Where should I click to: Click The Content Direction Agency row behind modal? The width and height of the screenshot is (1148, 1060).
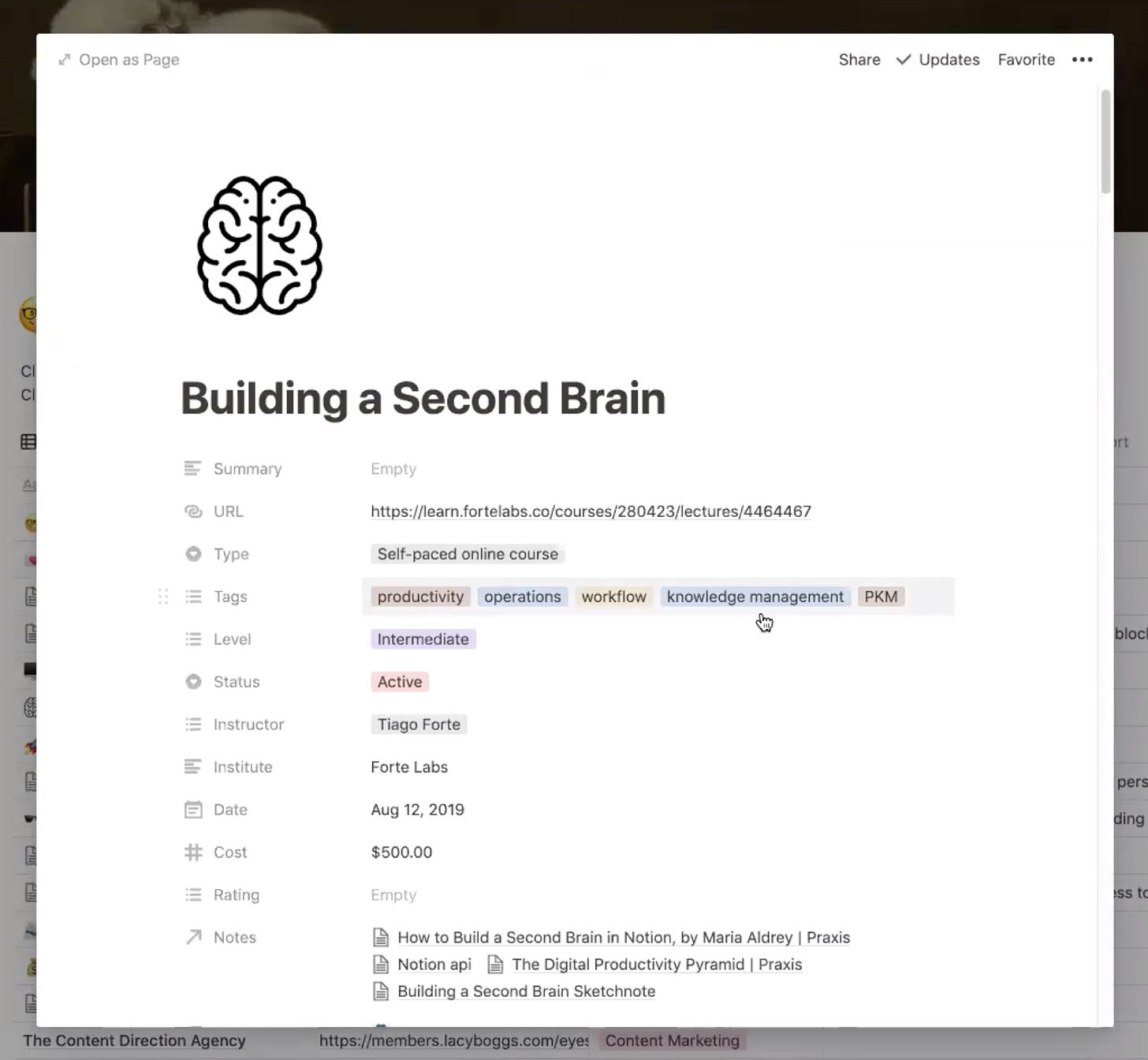click(134, 1040)
